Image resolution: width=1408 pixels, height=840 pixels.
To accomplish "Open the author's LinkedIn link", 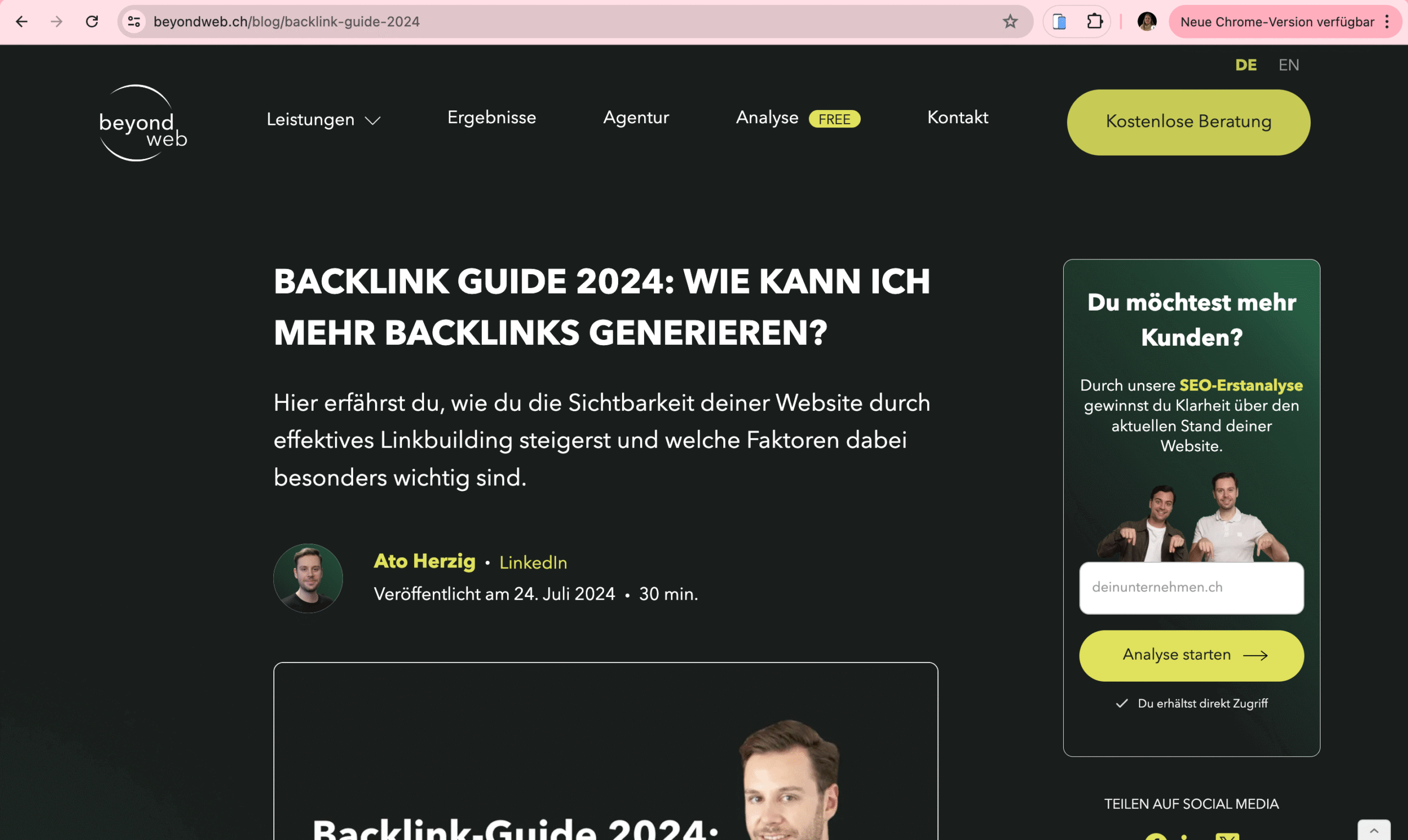I will (533, 562).
